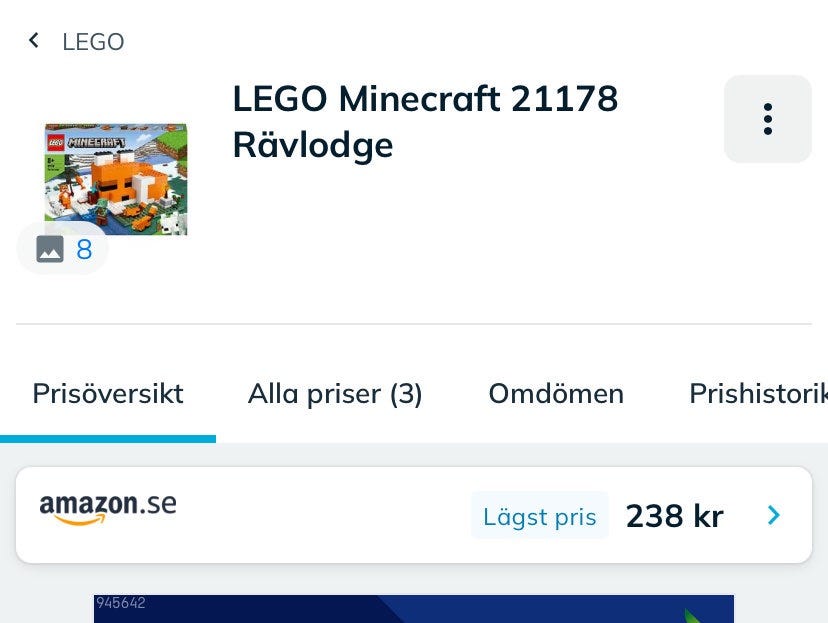The image size is (828, 623).
Task: Tap the image count number 8
Action: point(84,249)
